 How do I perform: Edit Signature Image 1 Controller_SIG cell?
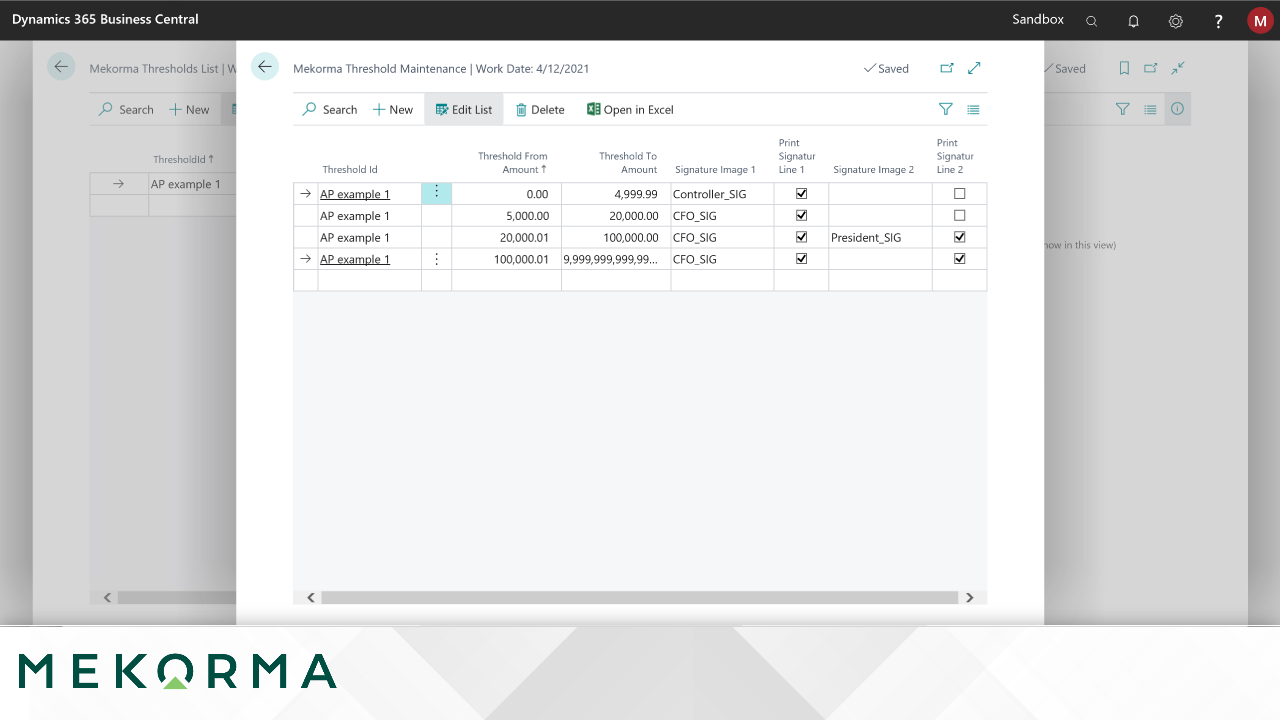[x=722, y=194]
